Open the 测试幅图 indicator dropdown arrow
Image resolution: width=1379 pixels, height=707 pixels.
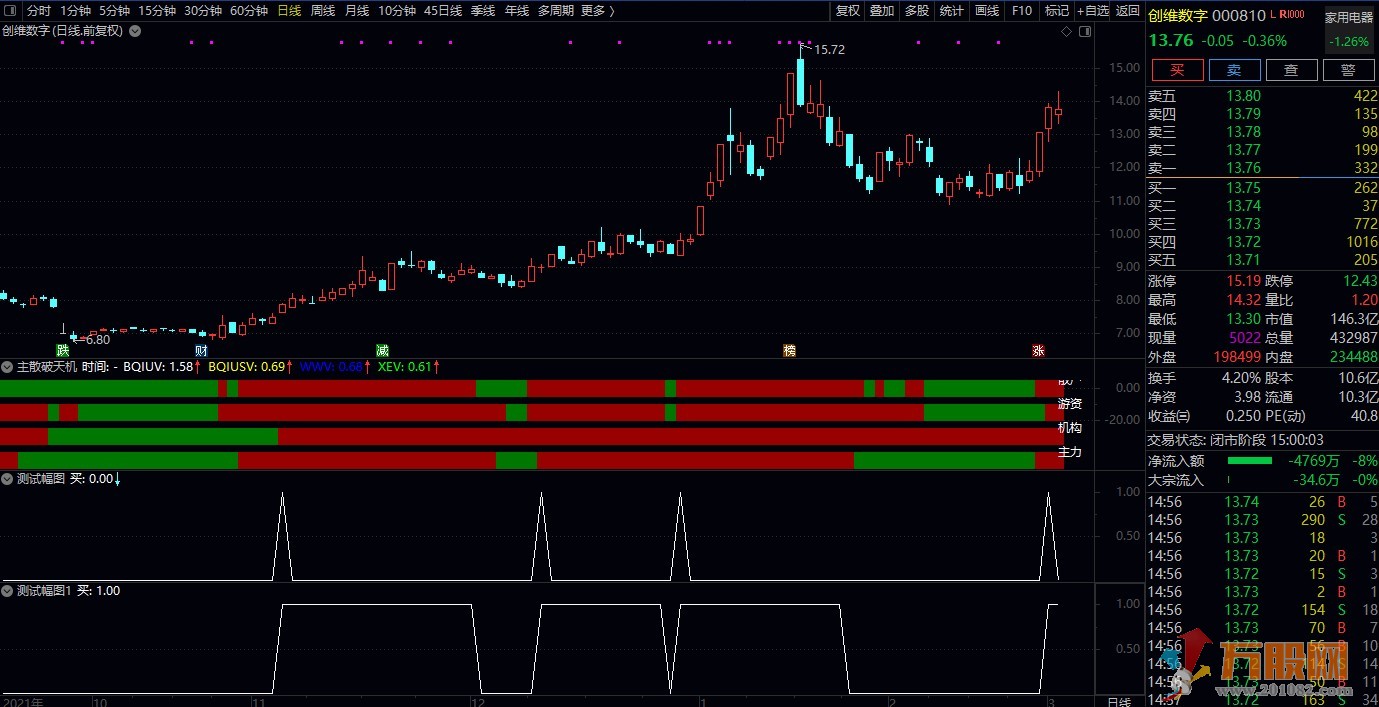pos(8,479)
